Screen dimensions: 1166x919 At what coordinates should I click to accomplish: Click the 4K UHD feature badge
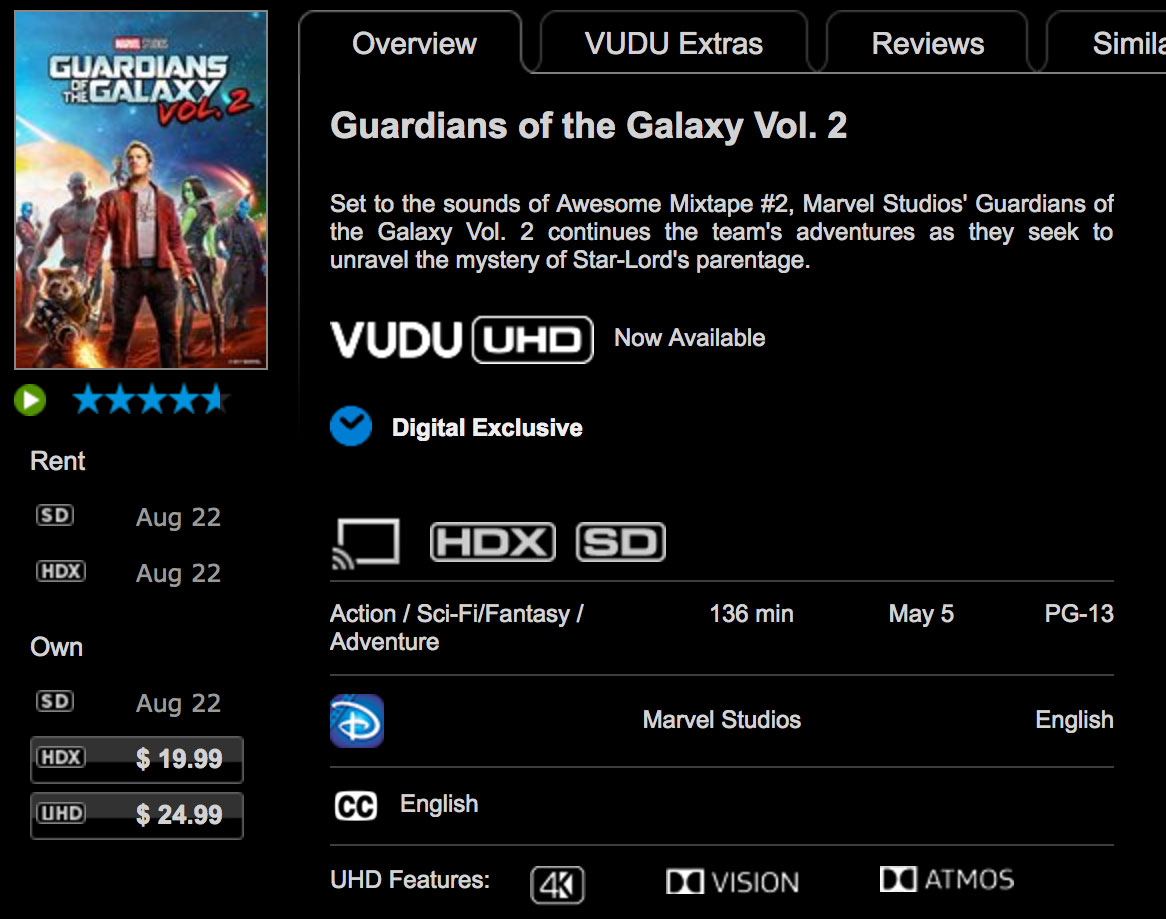pyautogui.click(x=558, y=885)
